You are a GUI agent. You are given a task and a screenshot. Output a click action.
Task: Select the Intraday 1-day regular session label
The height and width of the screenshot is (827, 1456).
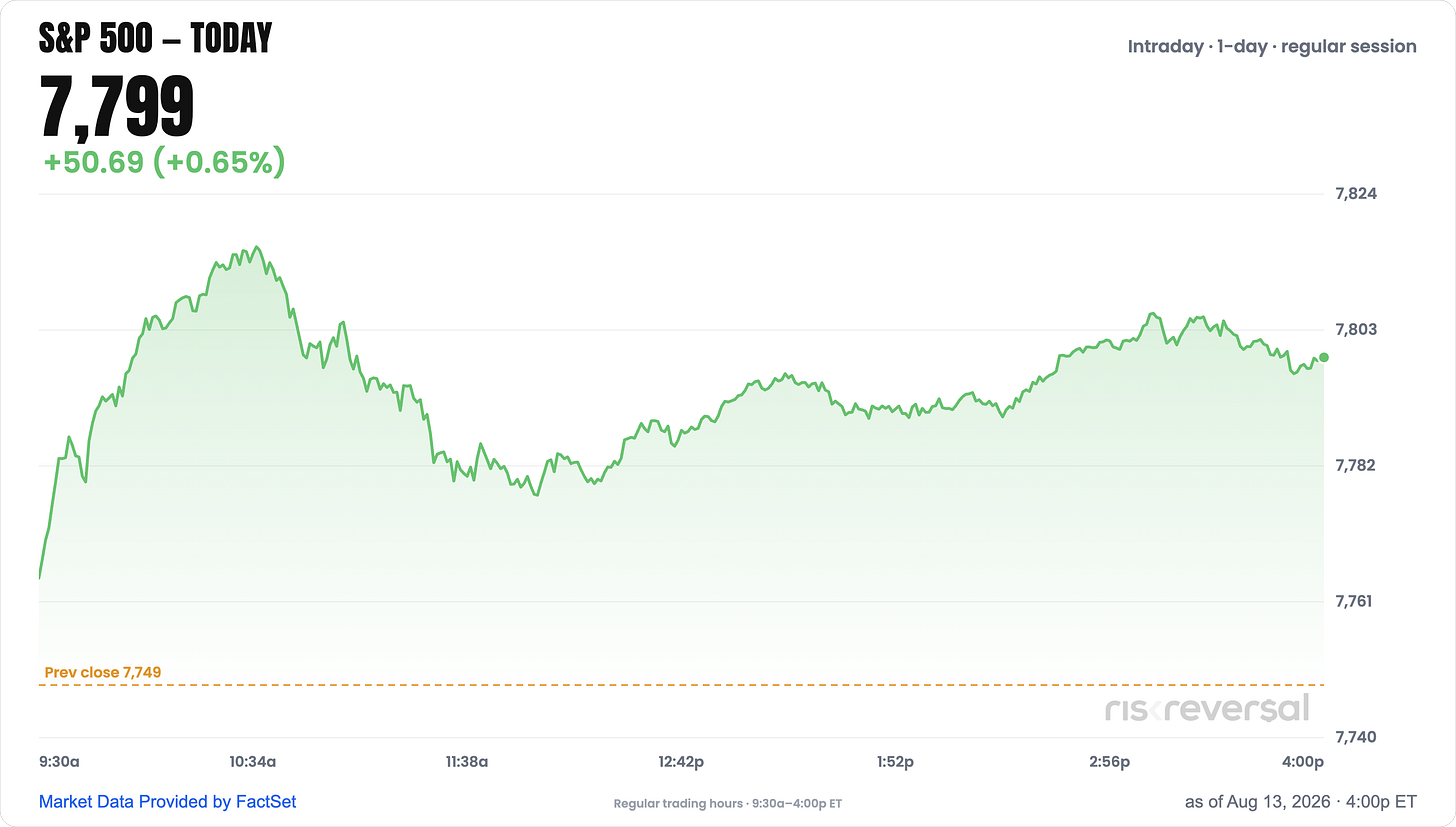tap(1272, 46)
